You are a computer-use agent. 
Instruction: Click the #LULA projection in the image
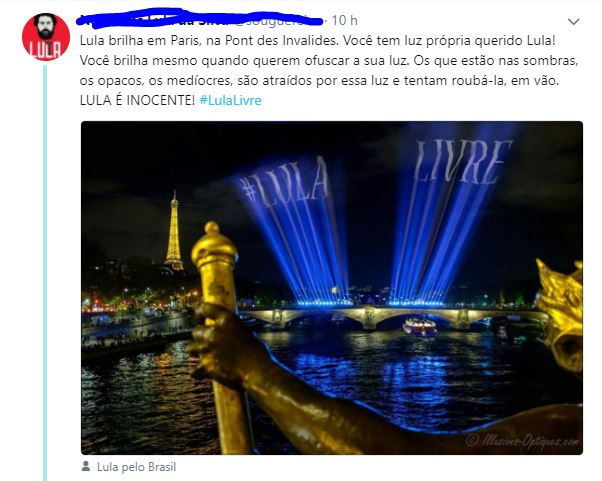pyautogui.click(x=284, y=182)
